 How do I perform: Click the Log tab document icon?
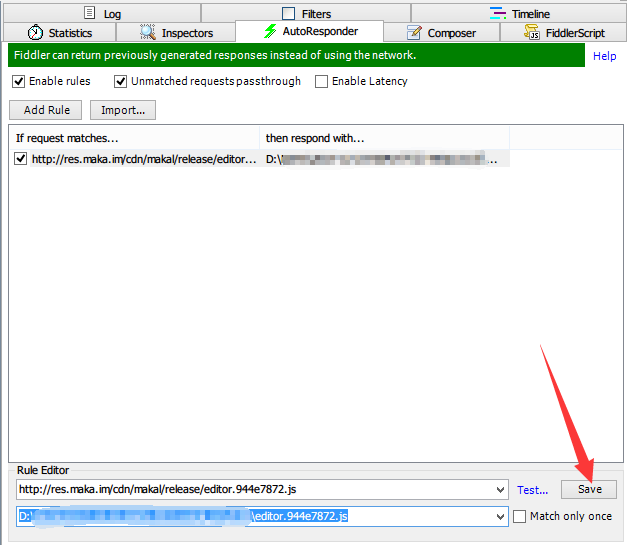[x=90, y=13]
